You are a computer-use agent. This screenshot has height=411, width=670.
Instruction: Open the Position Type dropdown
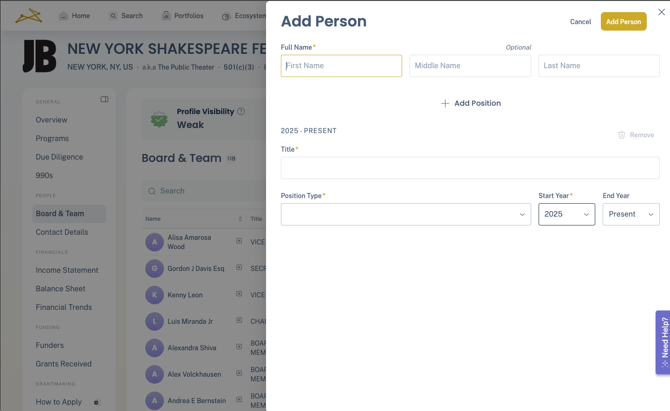405,214
